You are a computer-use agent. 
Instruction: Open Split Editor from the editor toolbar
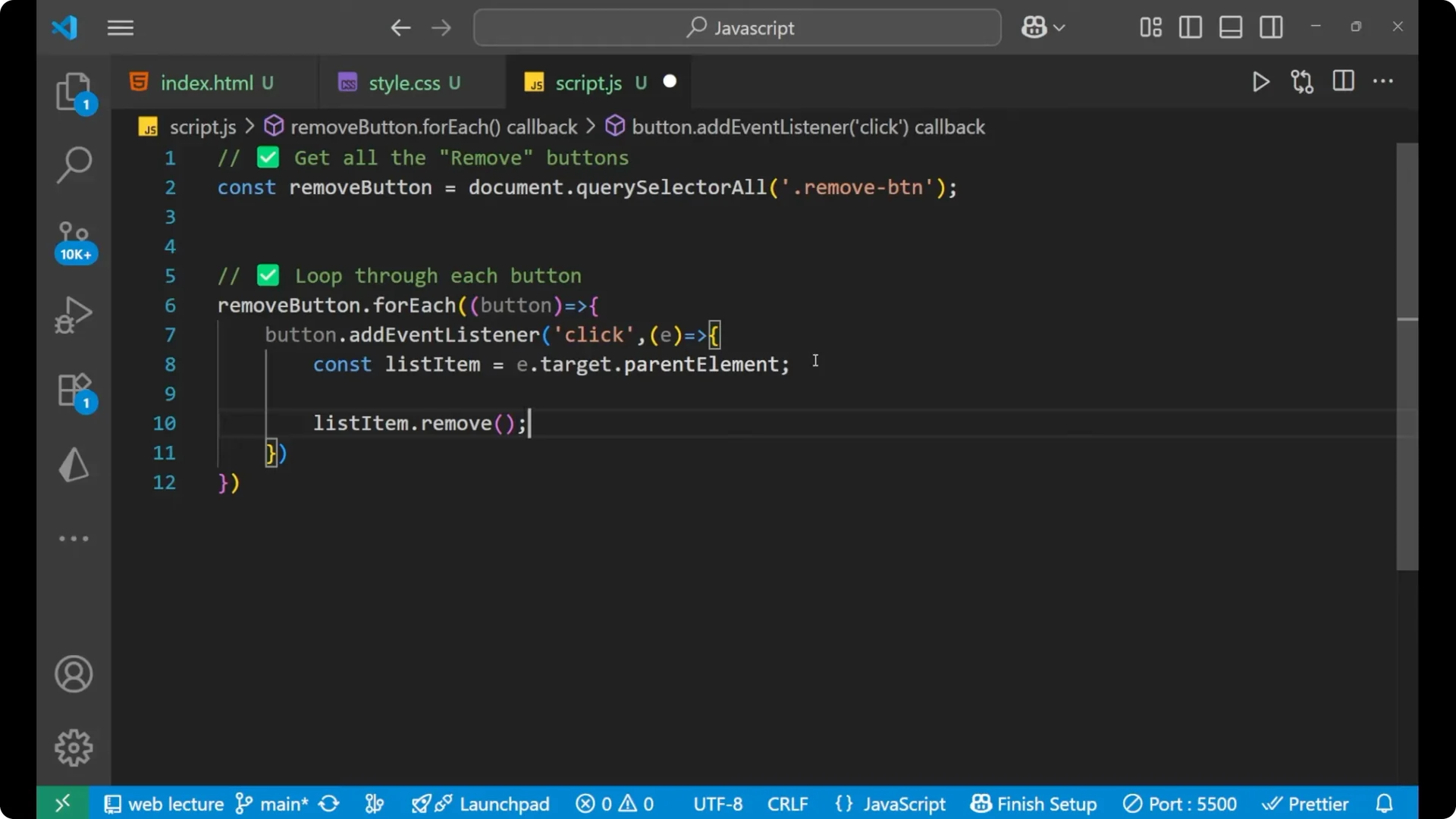[x=1342, y=81]
